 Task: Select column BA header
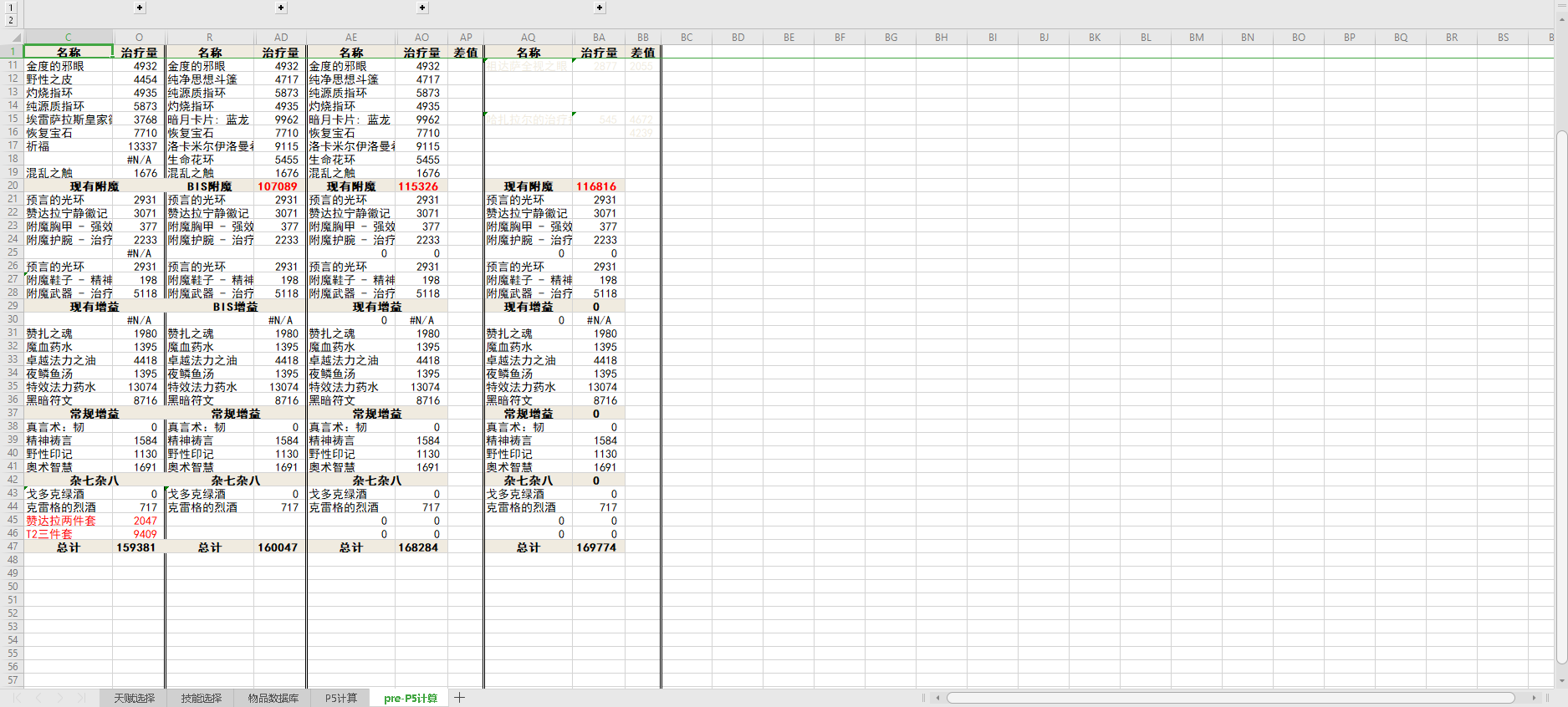(599, 38)
